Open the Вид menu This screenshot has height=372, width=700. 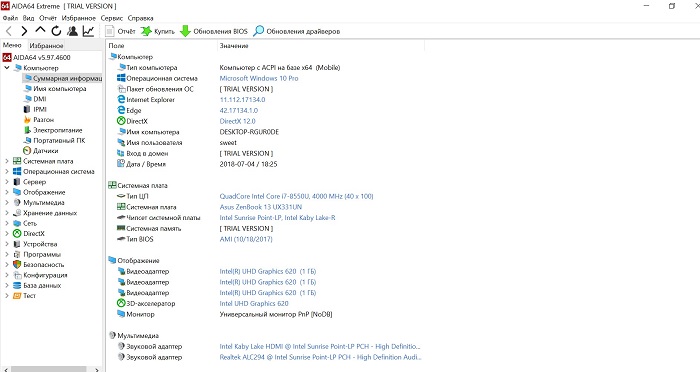(28, 18)
